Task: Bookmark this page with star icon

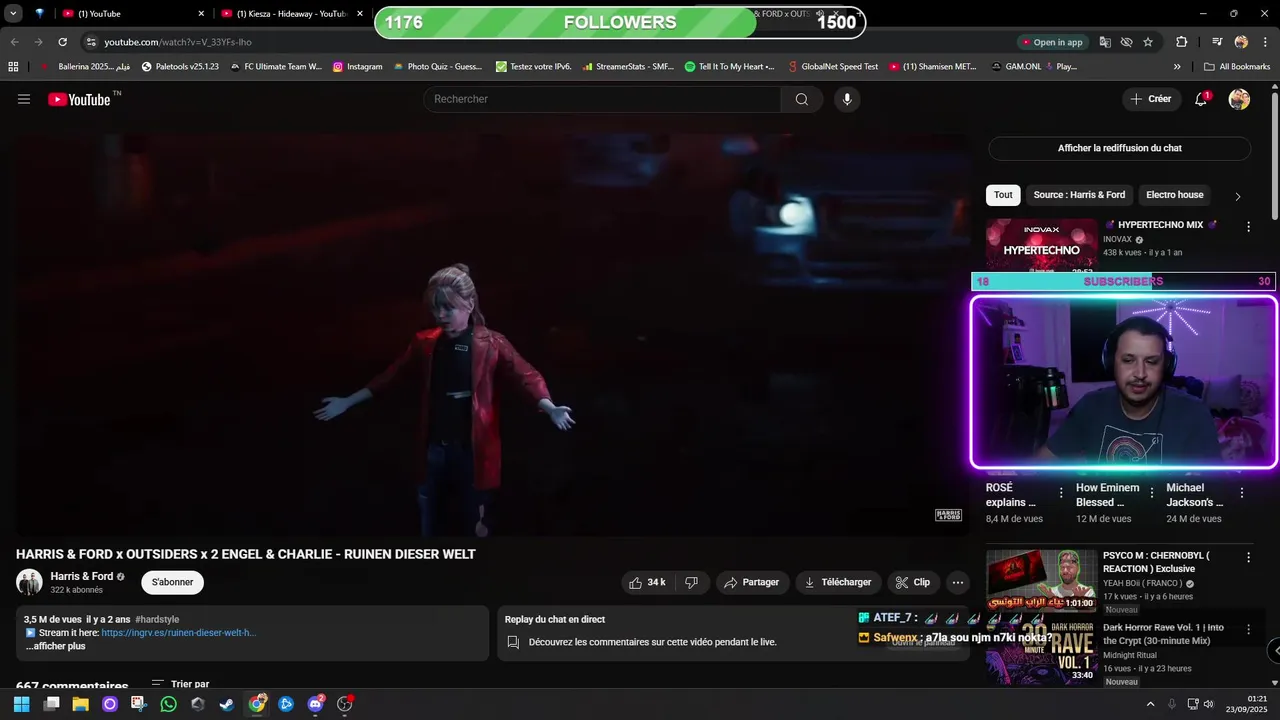Action: (x=1148, y=42)
